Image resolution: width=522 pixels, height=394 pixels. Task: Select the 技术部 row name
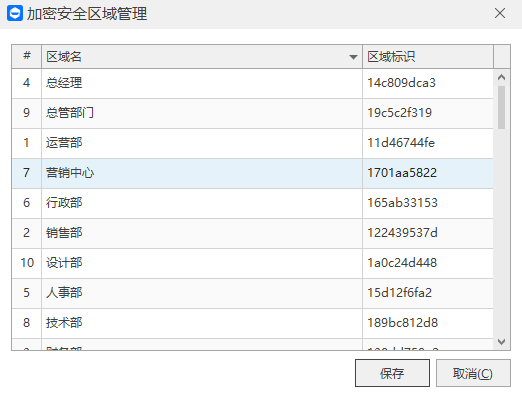pos(64,323)
